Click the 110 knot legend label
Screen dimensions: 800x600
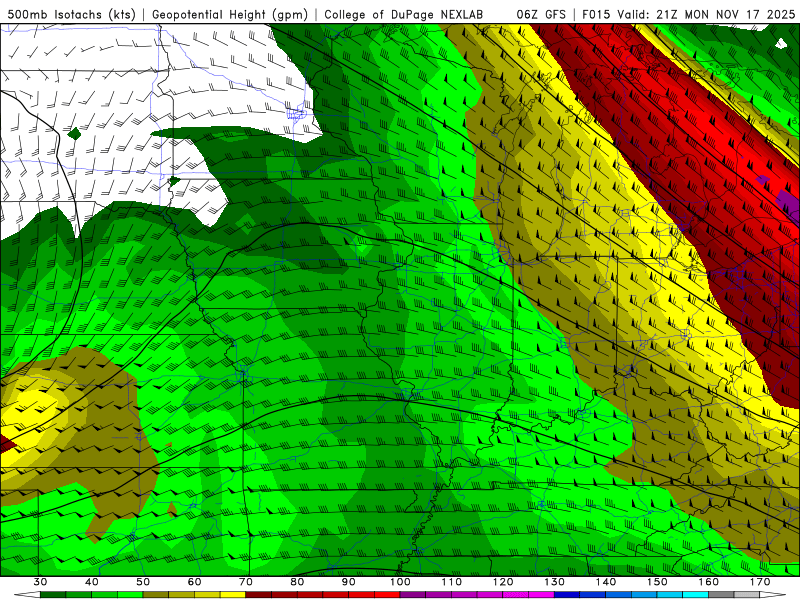(x=452, y=582)
